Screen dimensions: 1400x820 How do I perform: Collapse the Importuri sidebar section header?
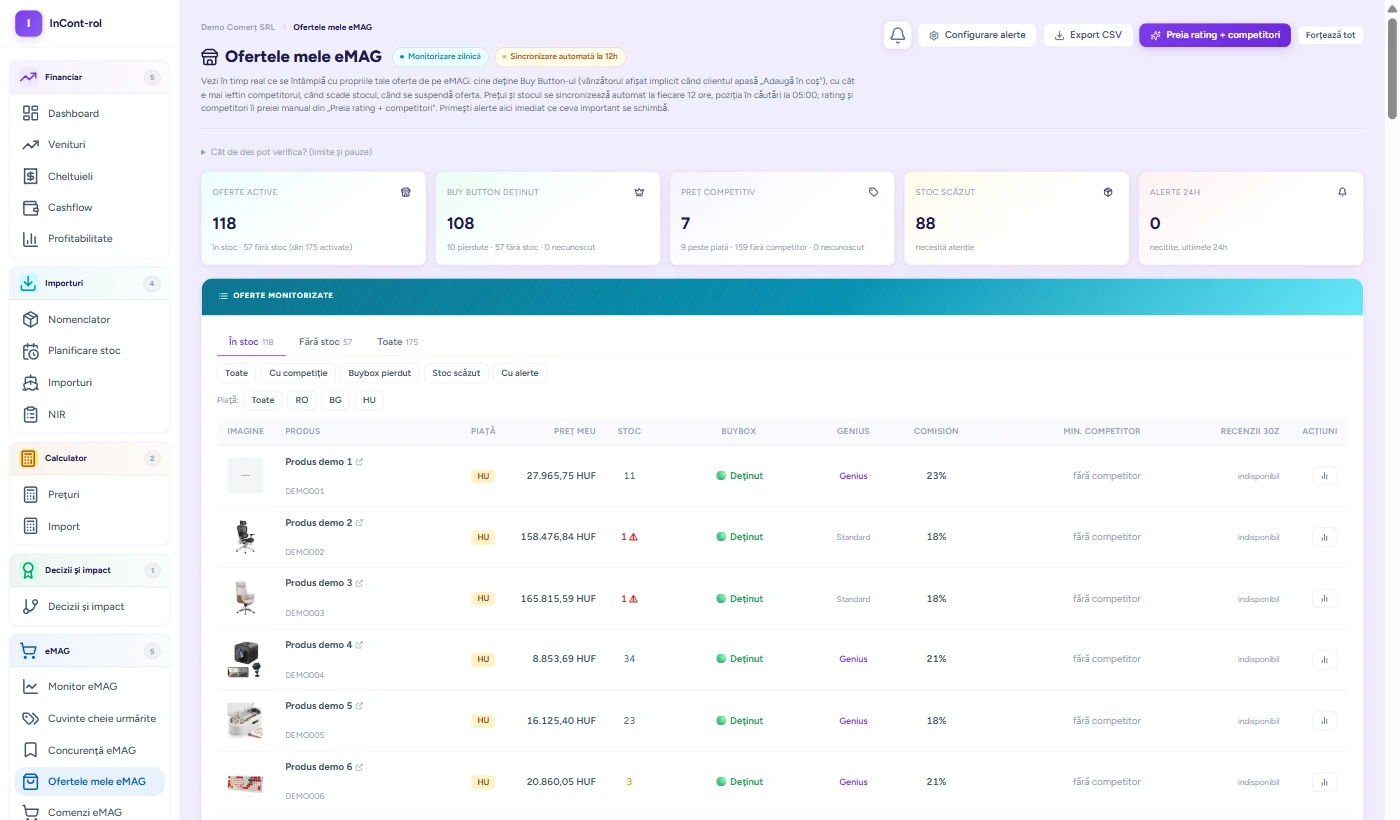89,283
